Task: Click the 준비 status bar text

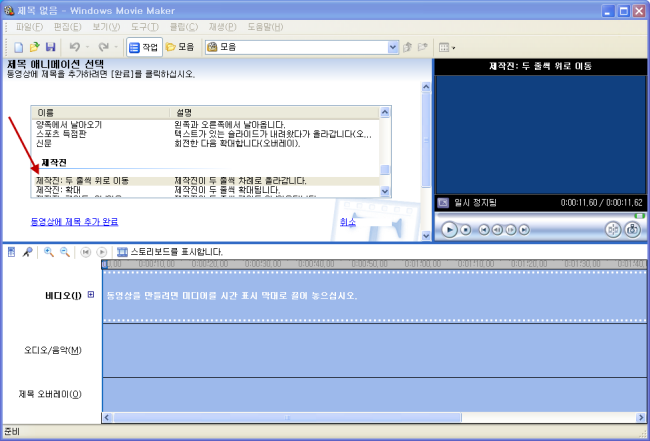Action: tap(12, 432)
